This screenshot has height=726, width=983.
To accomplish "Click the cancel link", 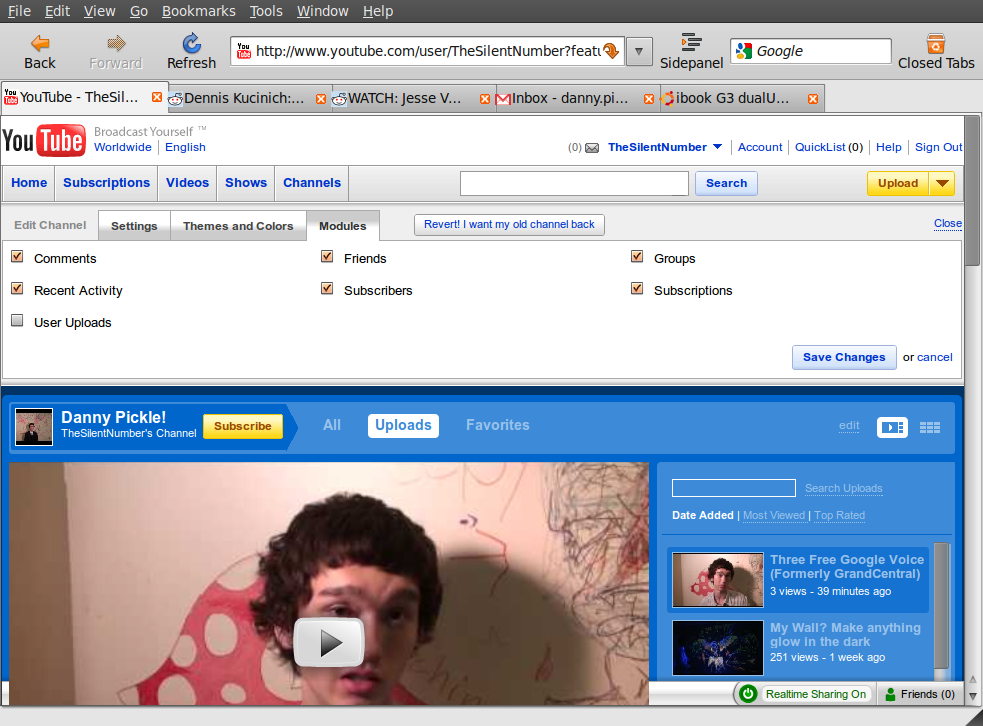I will pos(935,357).
